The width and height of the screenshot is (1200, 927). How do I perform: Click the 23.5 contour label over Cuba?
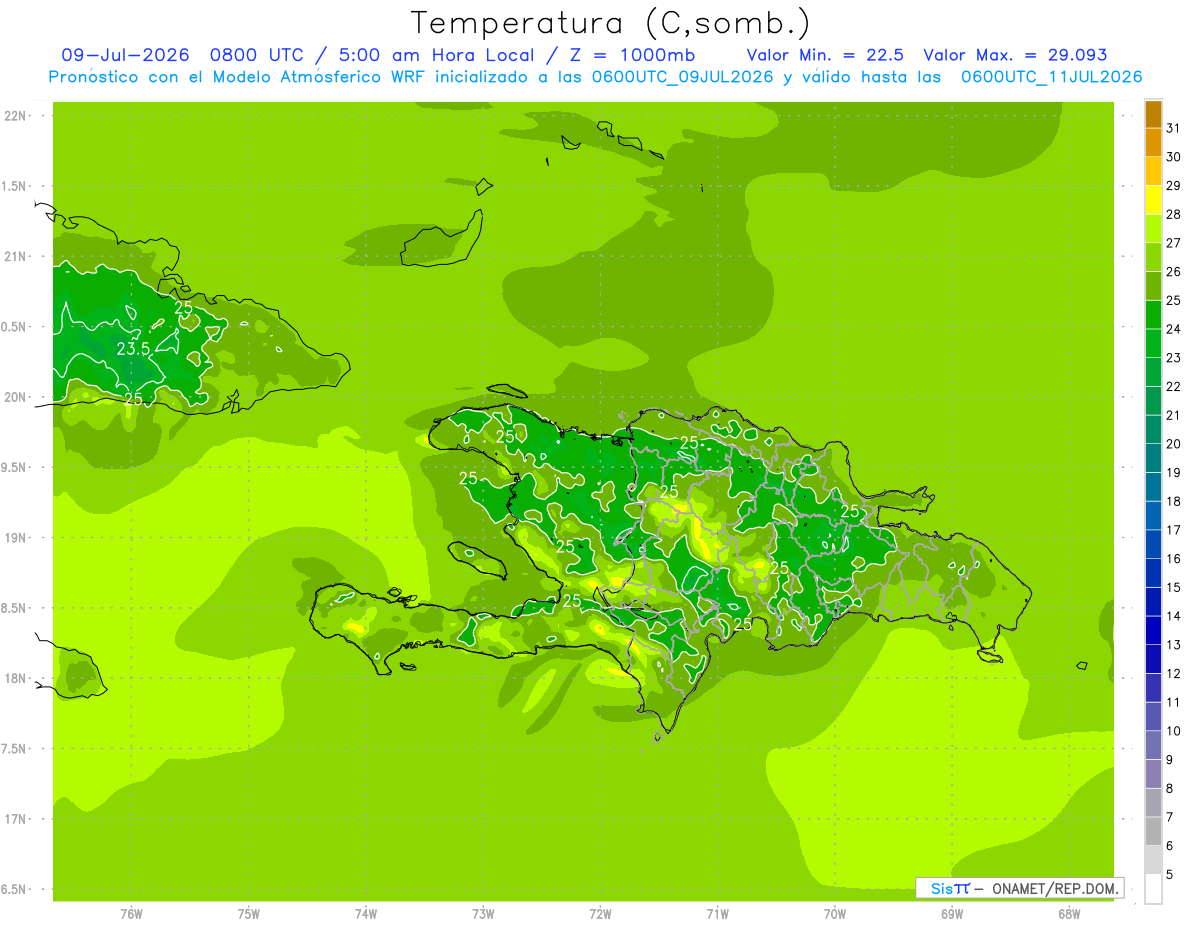[133, 349]
